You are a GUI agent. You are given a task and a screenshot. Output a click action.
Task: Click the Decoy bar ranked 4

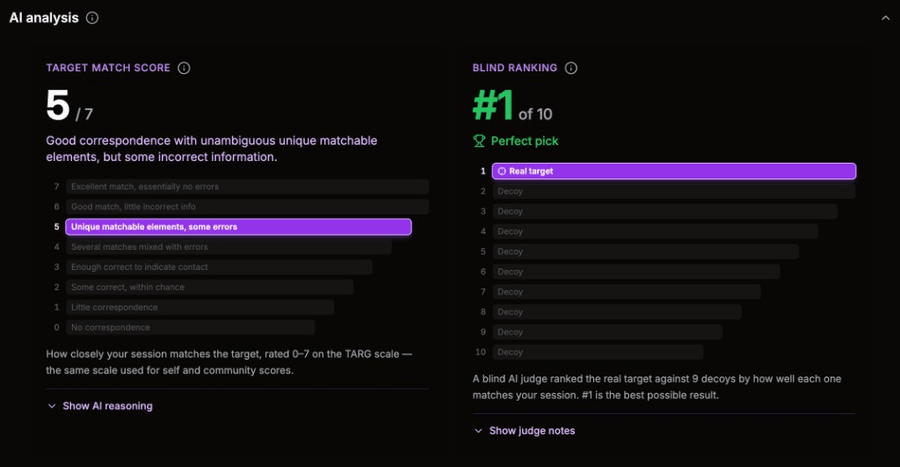(x=655, y=231)
